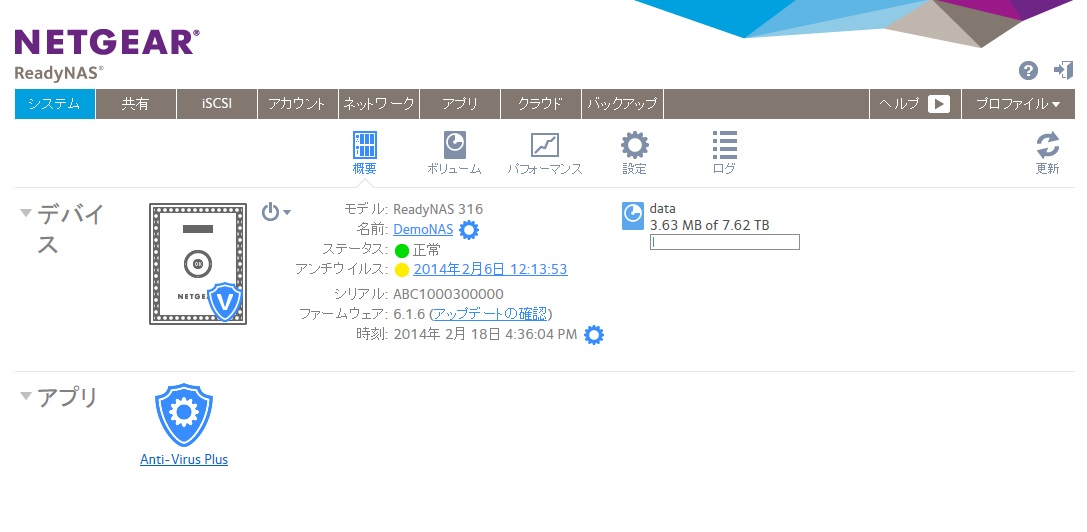Open the DemoNAS name link
This screenshot has width=1087, height=532.
423,230
